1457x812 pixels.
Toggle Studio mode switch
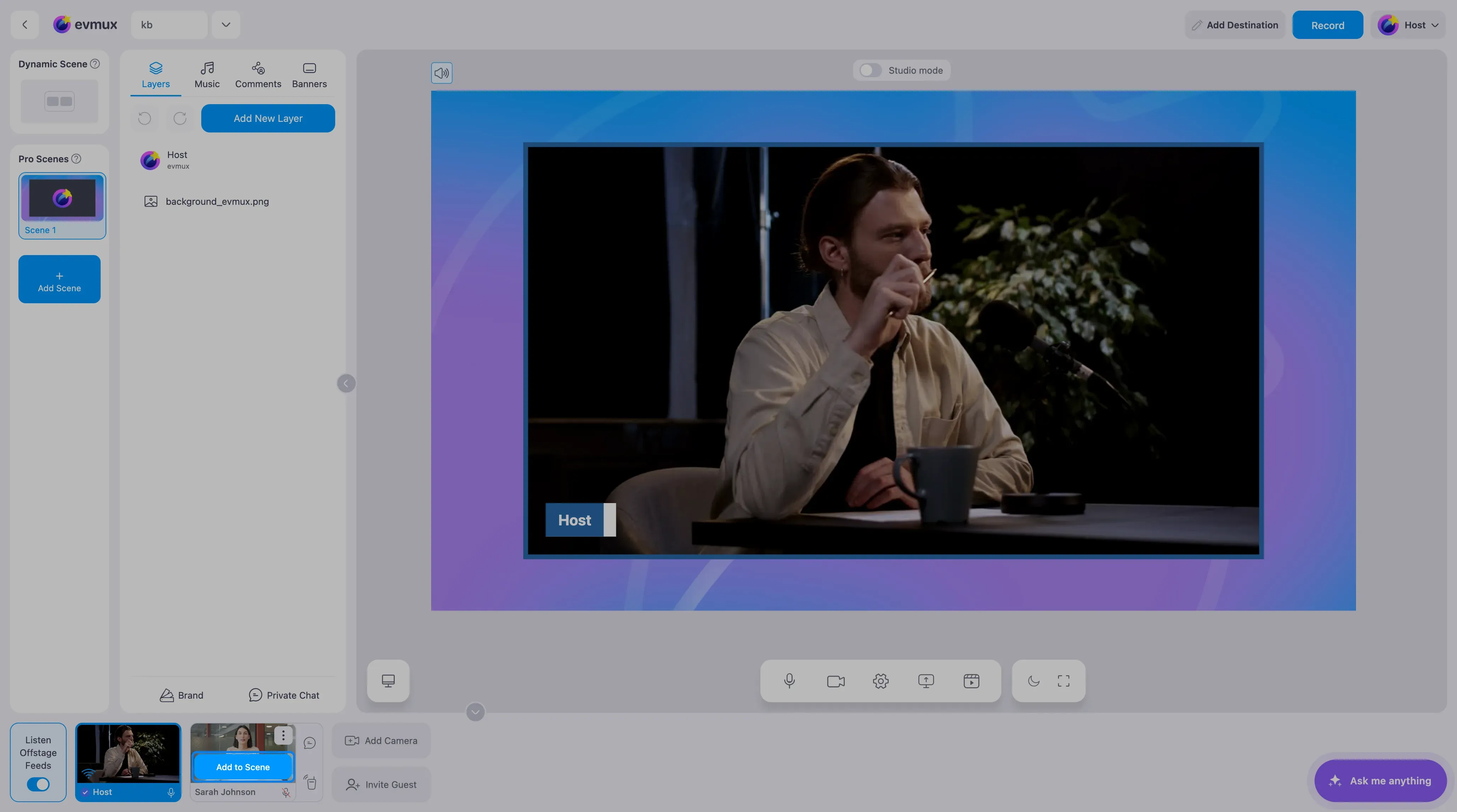(870, 70)
